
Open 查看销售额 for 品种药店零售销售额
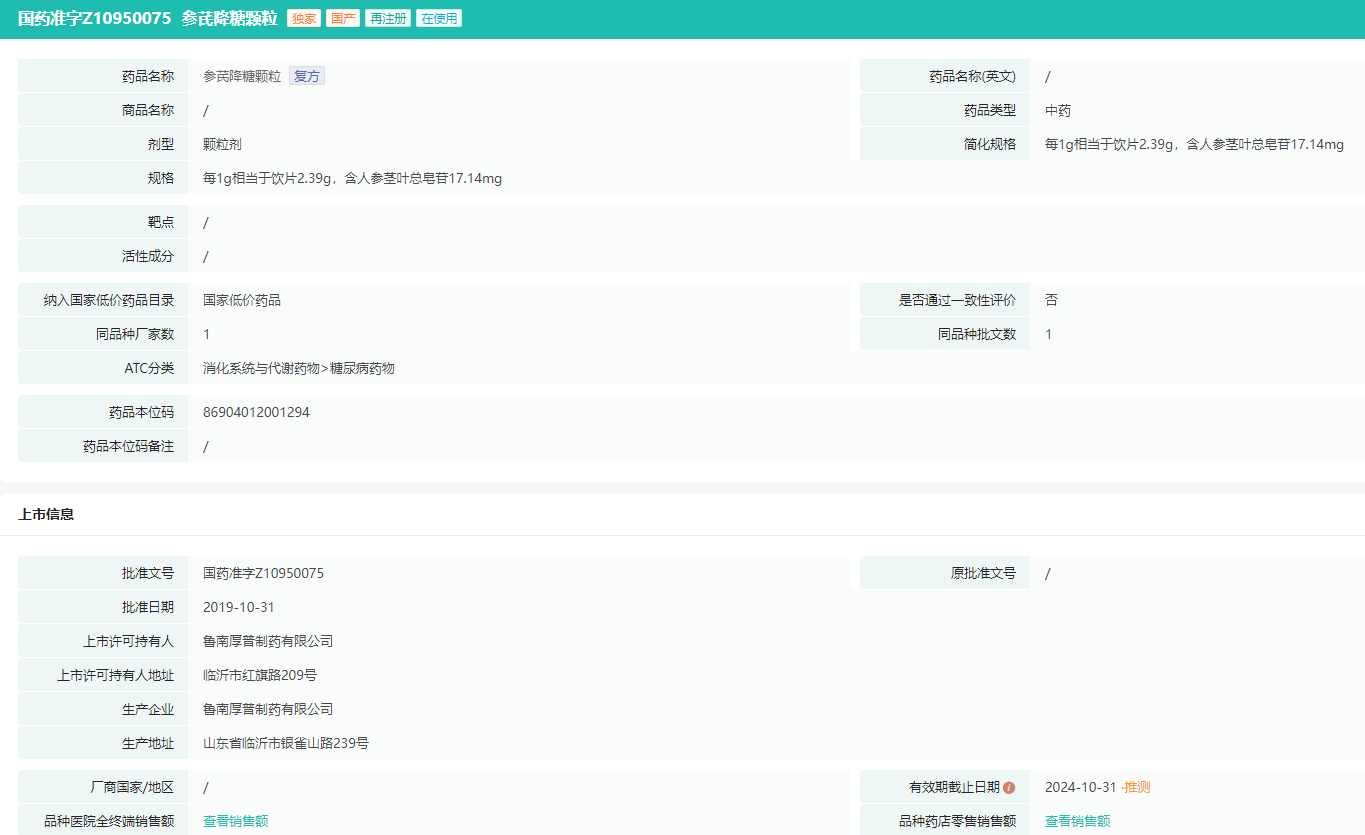coord(1077,821)
